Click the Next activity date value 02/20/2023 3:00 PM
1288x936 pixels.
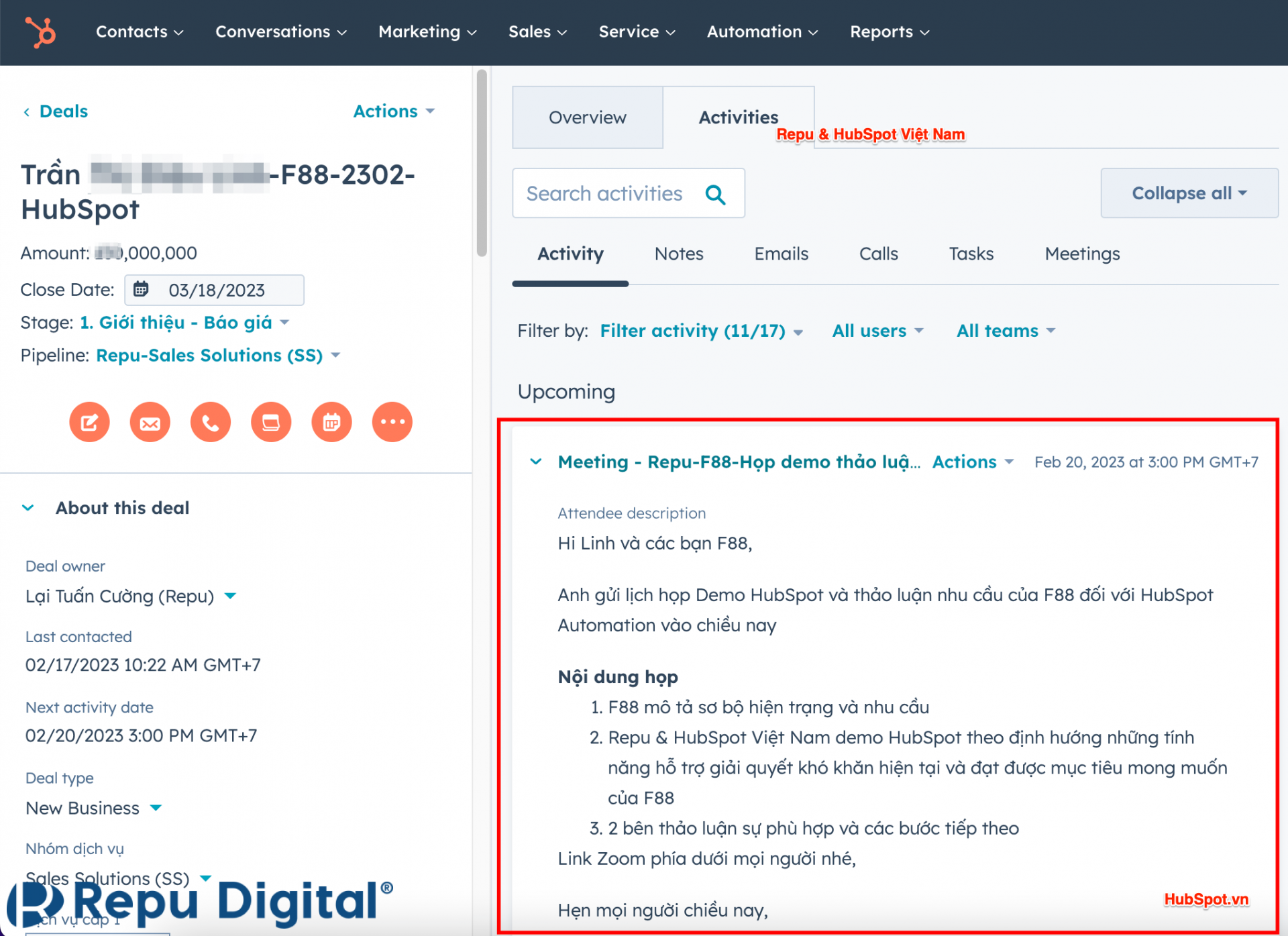[141, 735]
